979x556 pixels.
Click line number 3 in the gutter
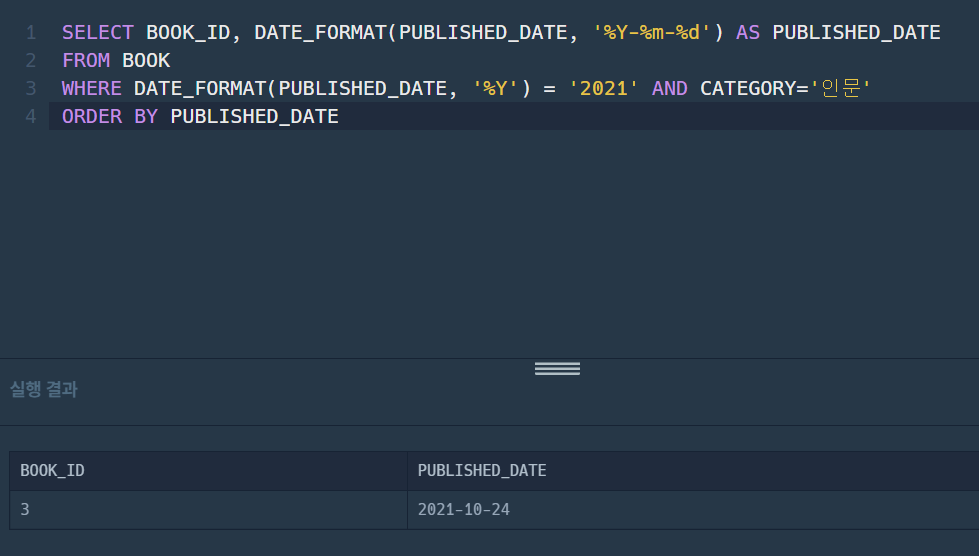(31, 89)
